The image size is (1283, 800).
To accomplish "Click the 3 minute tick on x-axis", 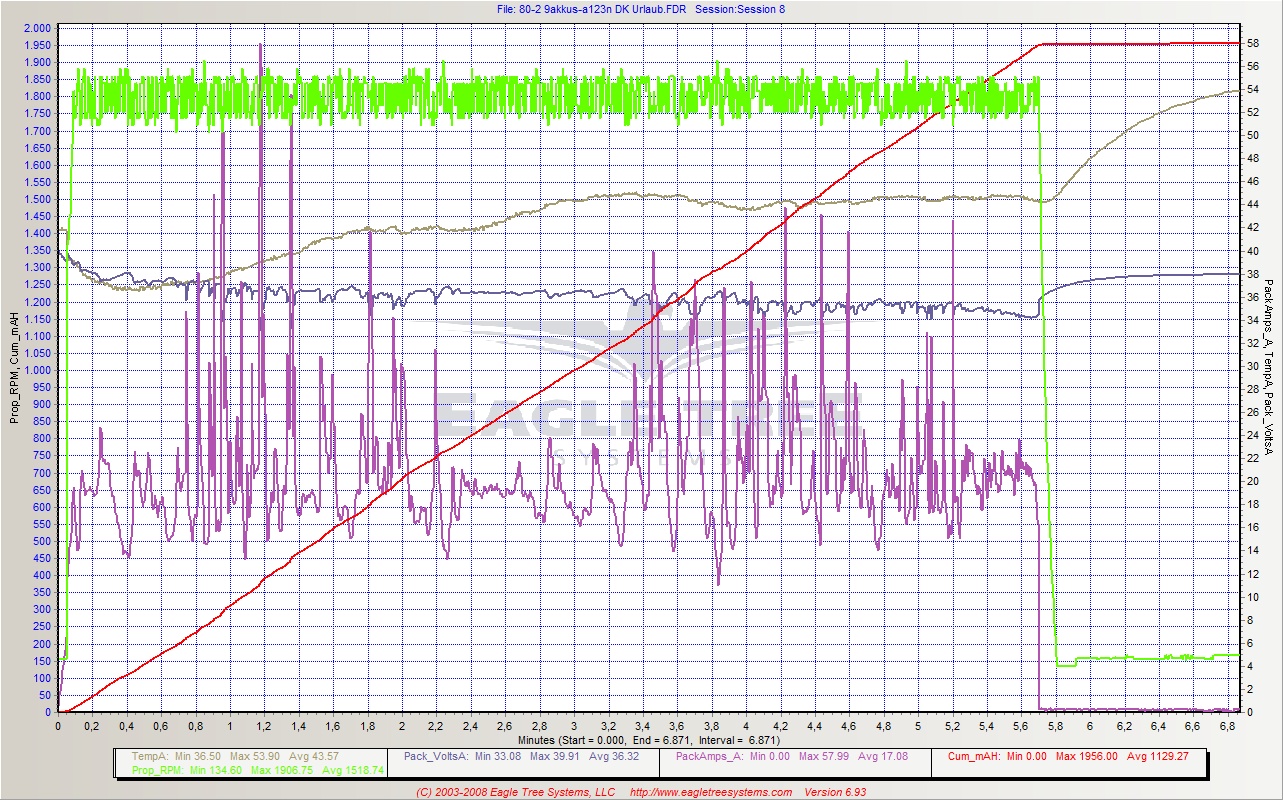I will (574, 727).
